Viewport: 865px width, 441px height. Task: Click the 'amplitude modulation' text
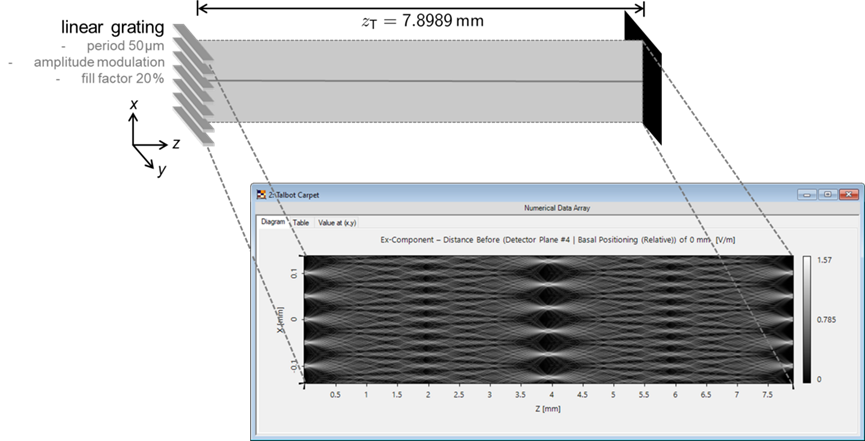[99, 62]
